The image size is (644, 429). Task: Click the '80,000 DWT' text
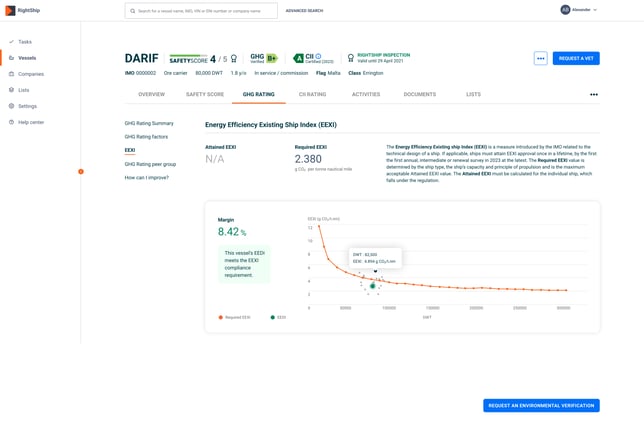209,73
